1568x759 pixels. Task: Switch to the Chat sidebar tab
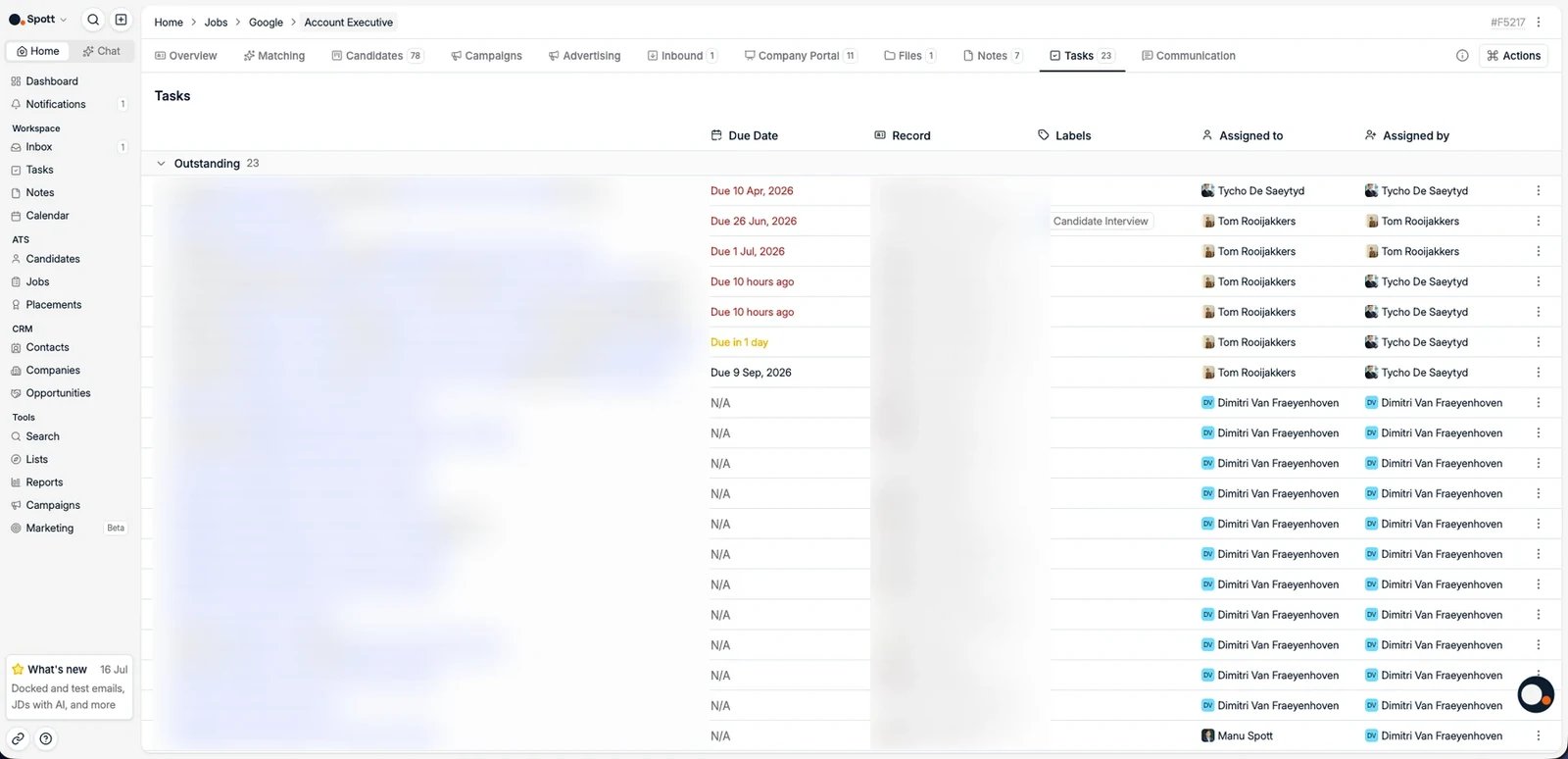101,51
